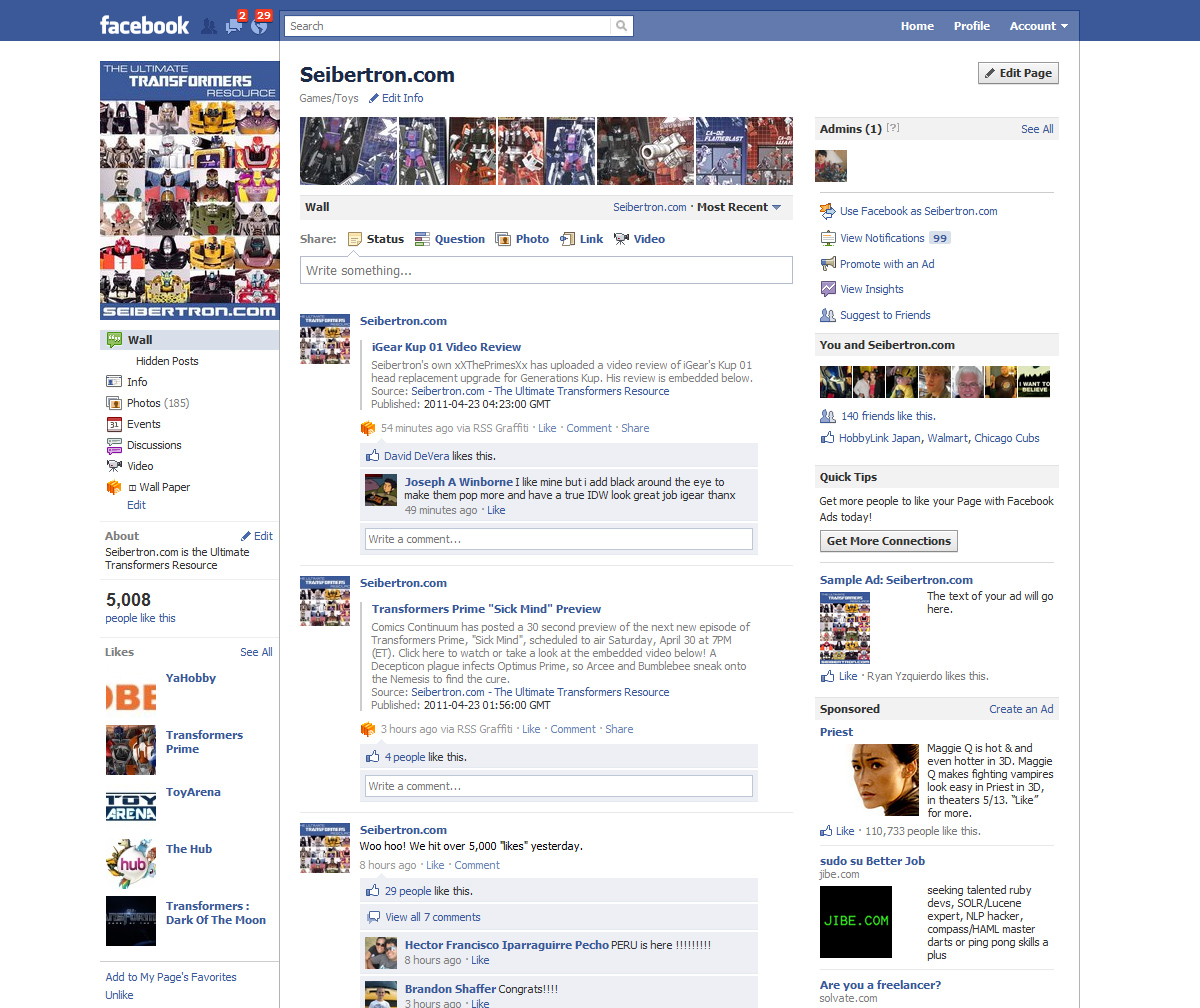Click the Get More Connections button
The width and height of the screenshot is (1200, 1008).
click(x=888, y=541)
